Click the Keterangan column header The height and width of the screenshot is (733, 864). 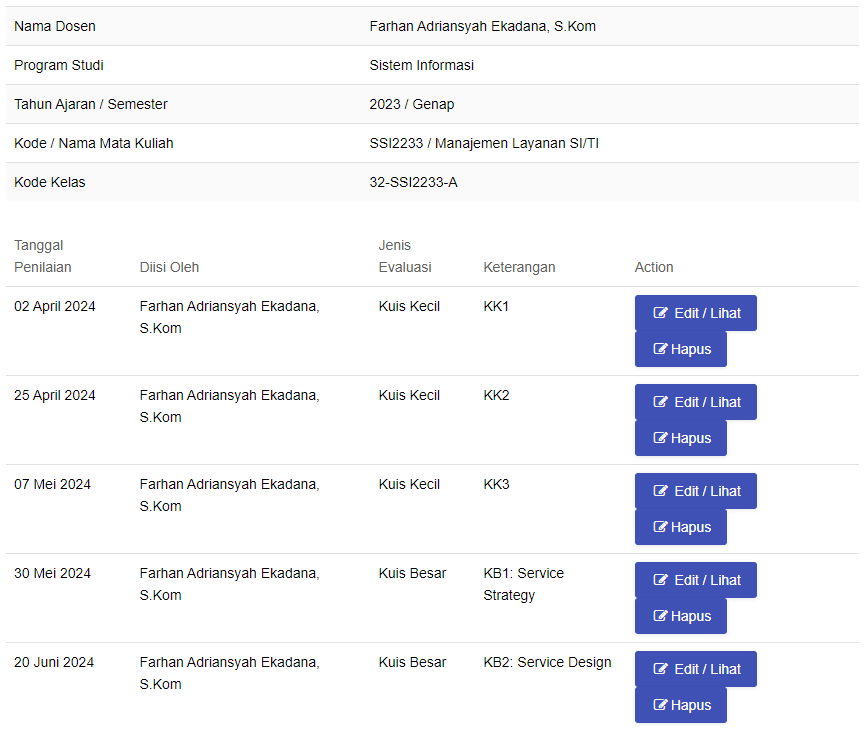519,267
